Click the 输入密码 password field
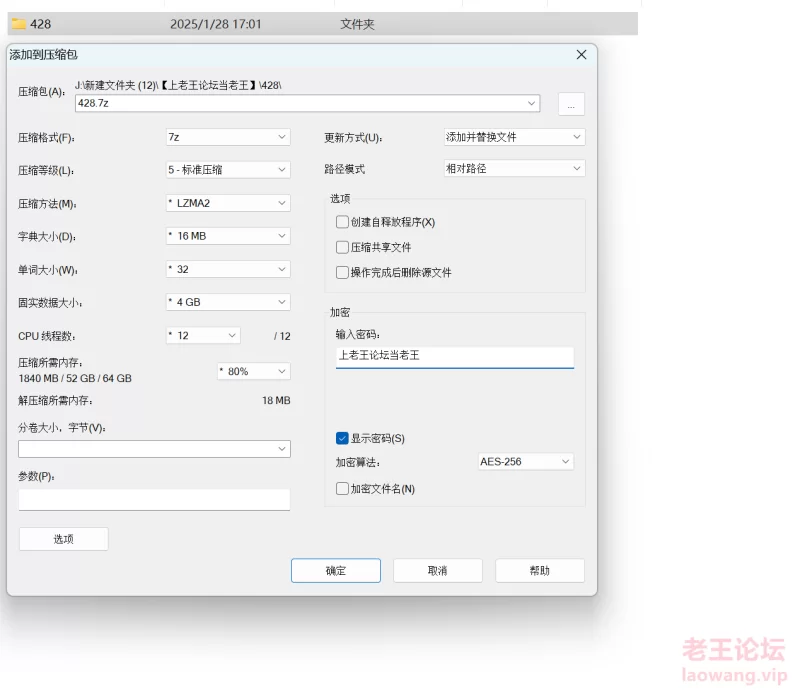 tap(455, 357)
